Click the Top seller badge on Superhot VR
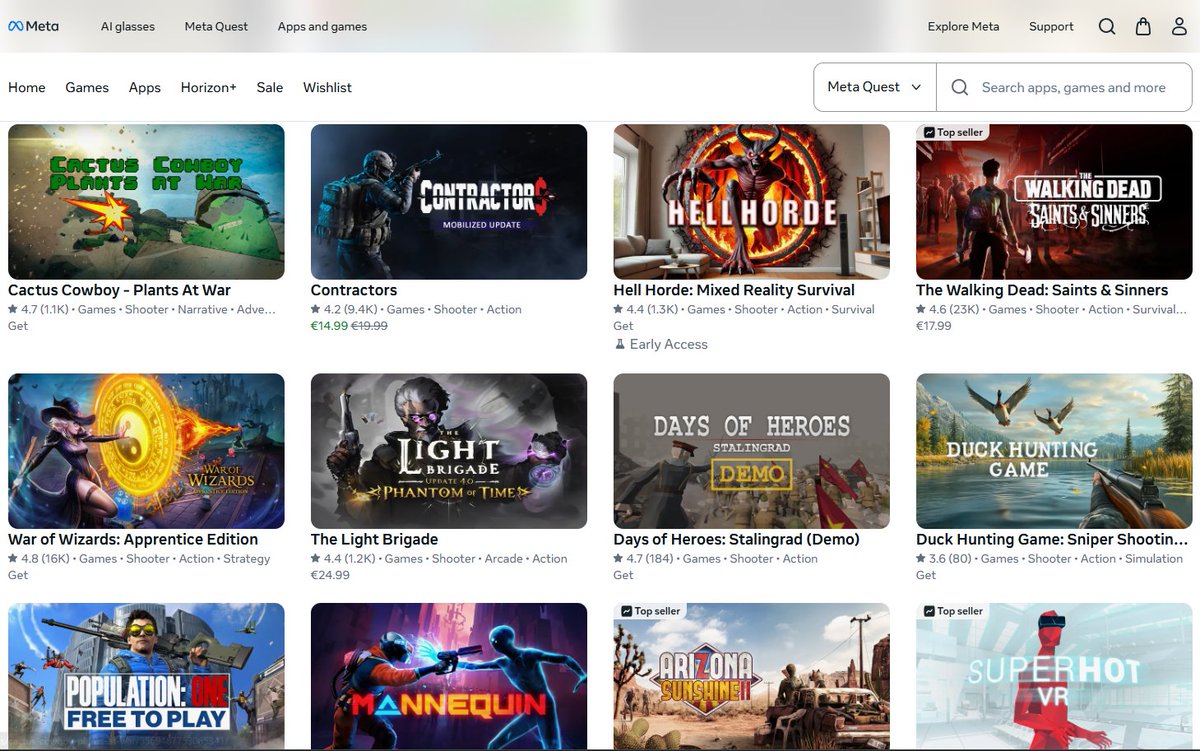Image resolution: width=1200 pixels, height=751 pixels. 954,611
